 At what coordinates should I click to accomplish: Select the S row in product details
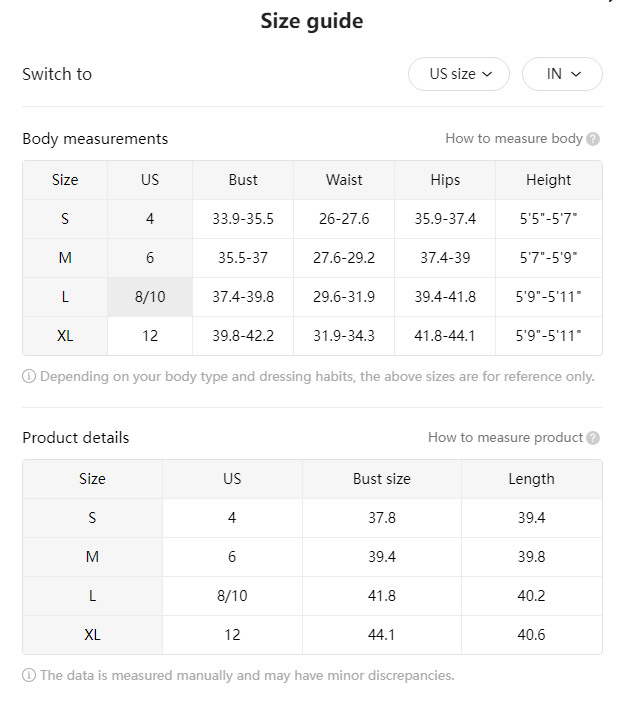(312, 518)
